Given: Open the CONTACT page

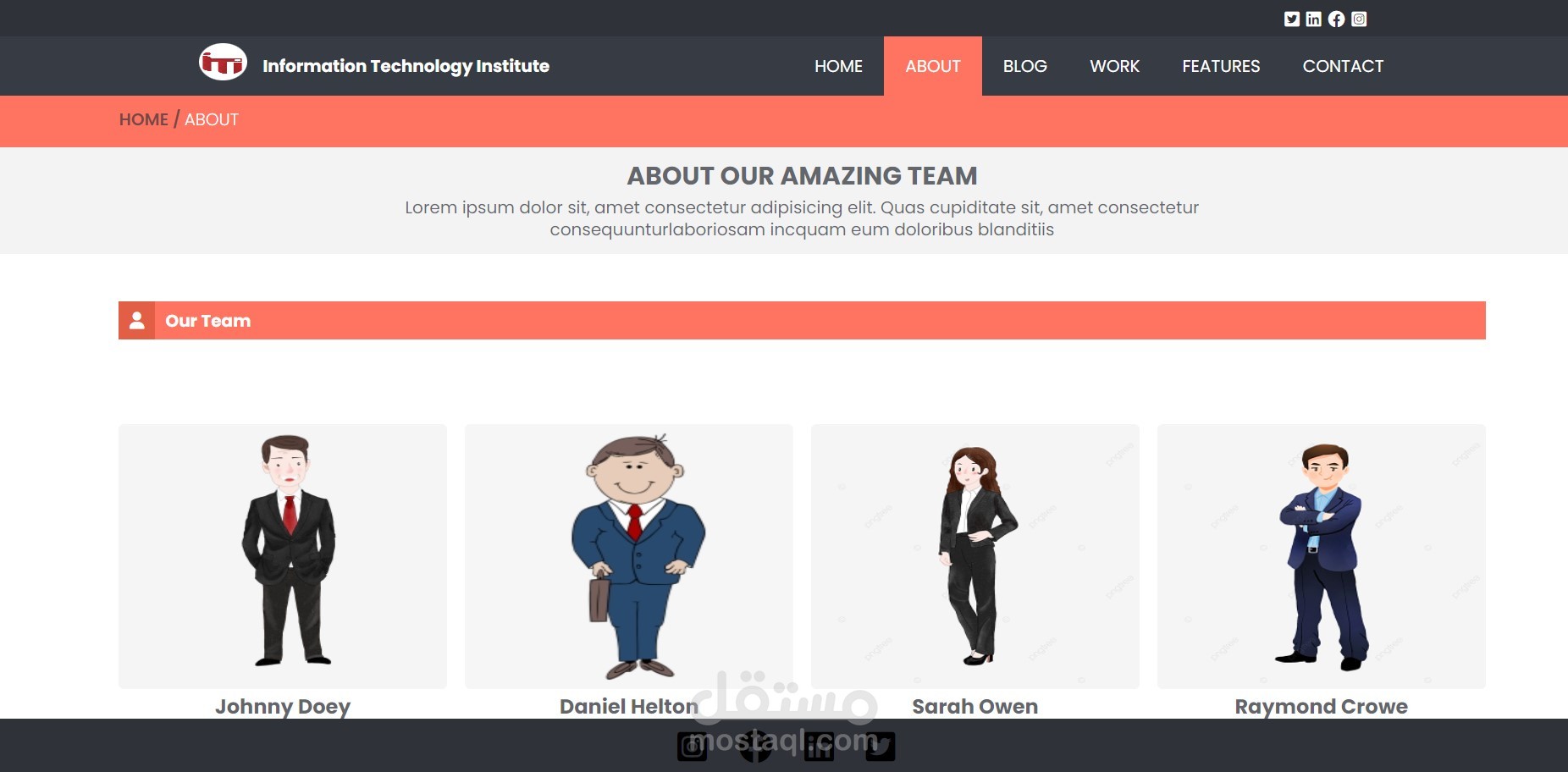Looking at the screenshot, I should point(1344,66).
